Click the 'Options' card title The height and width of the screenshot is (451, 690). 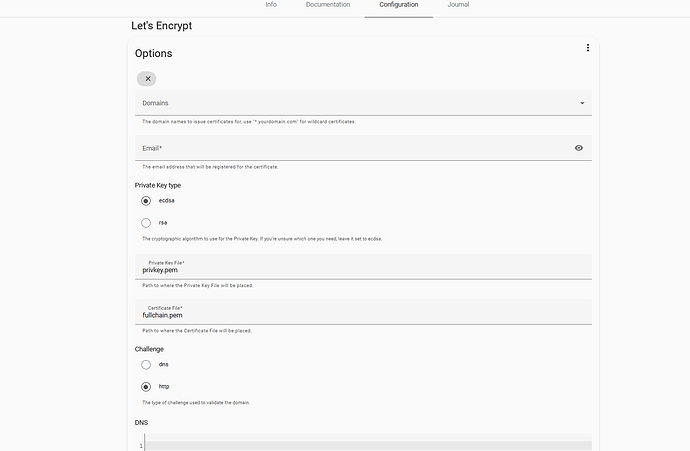pos(154,53)
